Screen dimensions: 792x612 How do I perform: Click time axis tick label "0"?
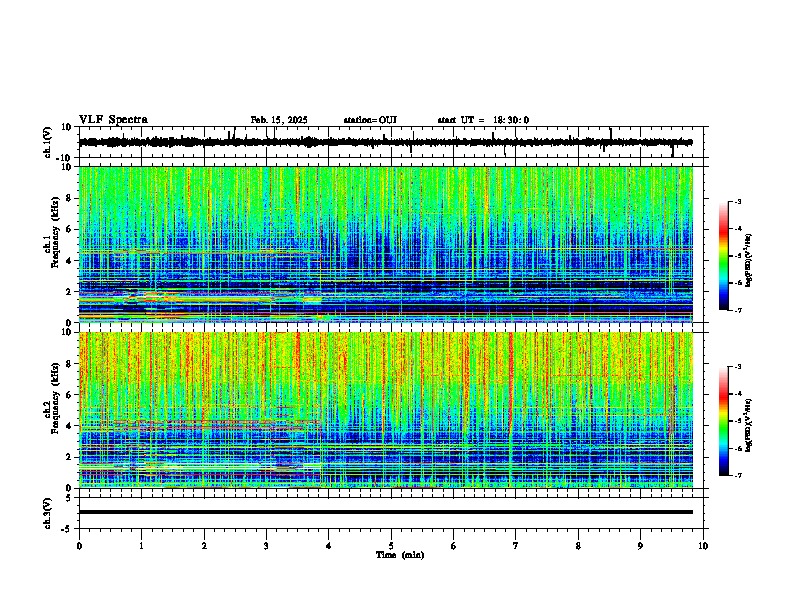pyautogui.click(x=79, y=546)
